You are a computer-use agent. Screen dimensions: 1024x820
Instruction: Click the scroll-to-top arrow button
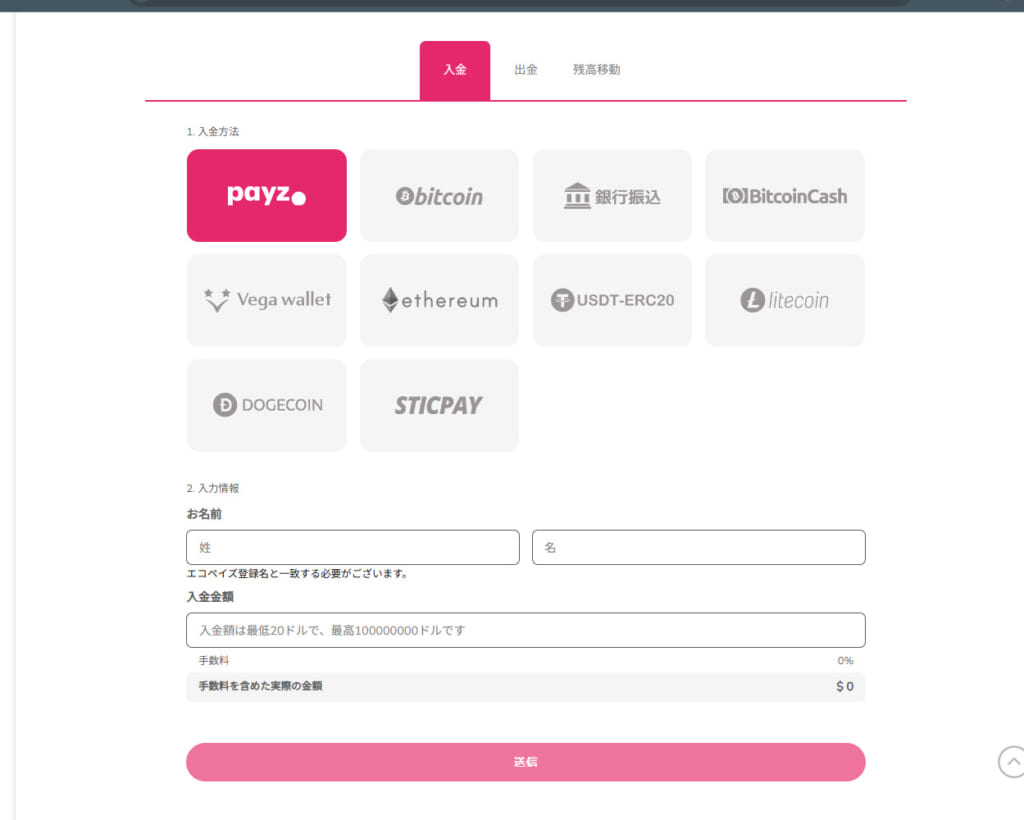(x=1012, y=762)
